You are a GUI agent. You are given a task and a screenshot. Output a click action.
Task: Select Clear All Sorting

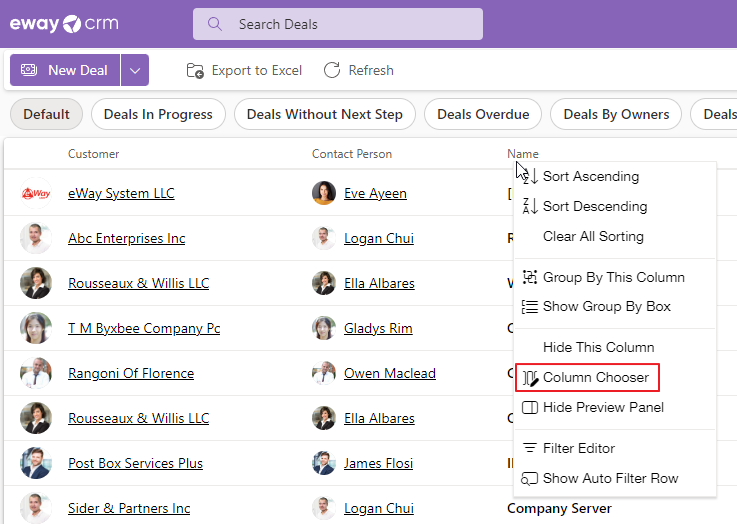coord(615,236)
